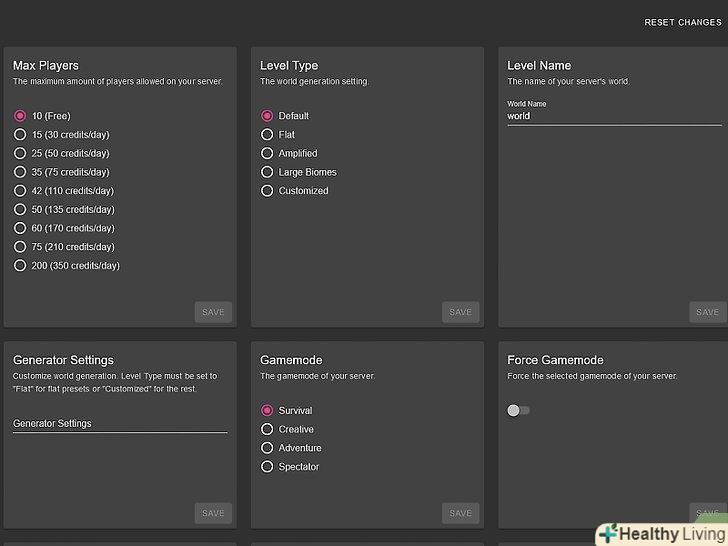Focus the Generator Settings input field
This screenshot has width=728, height=546.
pyautogui.click(x=120, y=424)
